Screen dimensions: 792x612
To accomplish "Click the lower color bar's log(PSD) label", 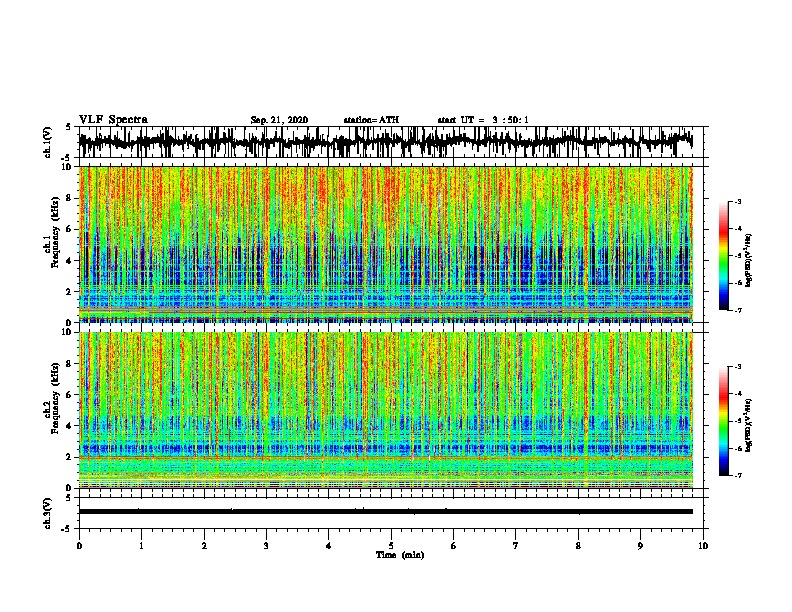I will tap(748, 425).
